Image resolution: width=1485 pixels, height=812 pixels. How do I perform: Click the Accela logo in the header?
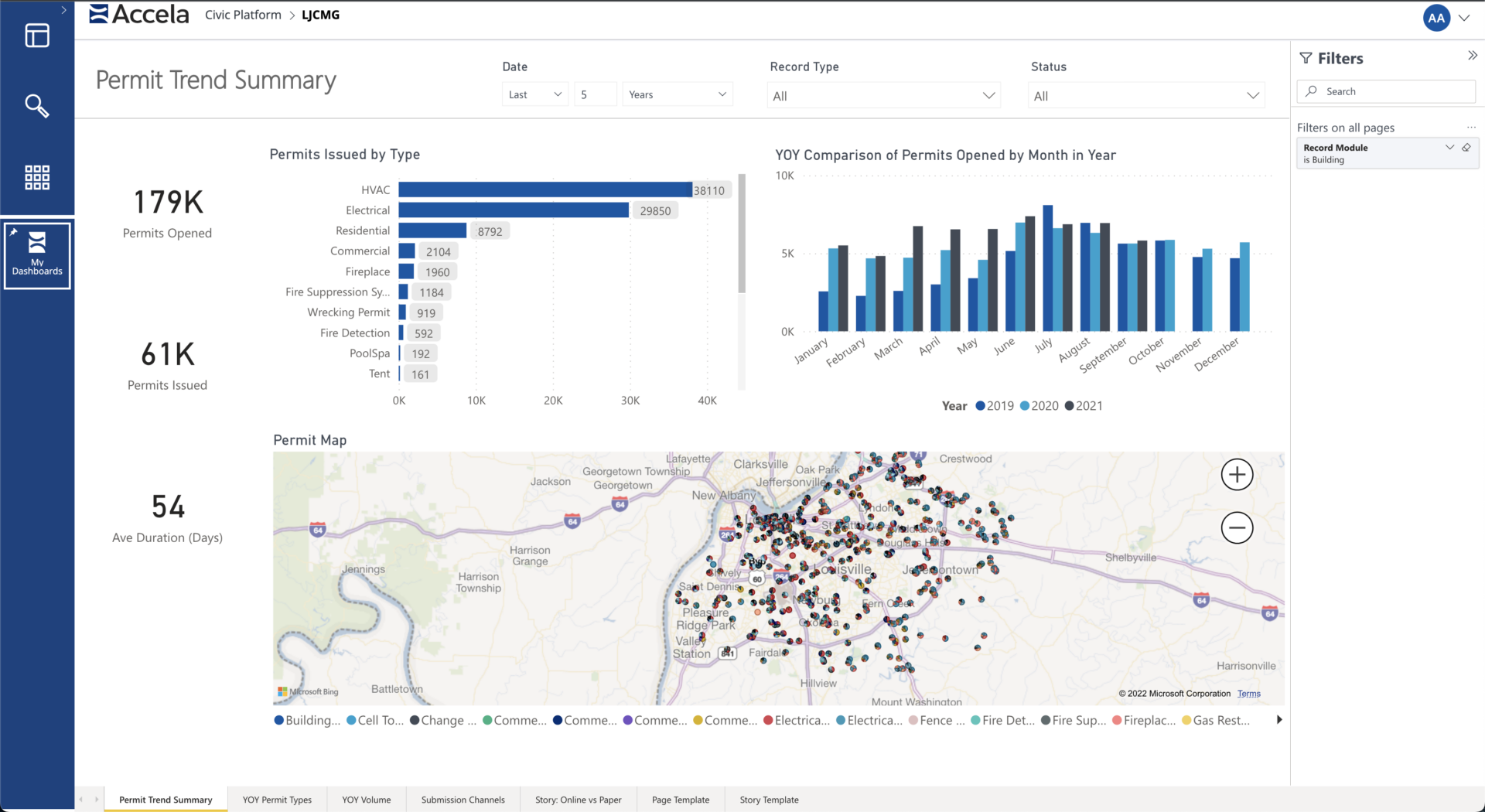tap(138, 13)
